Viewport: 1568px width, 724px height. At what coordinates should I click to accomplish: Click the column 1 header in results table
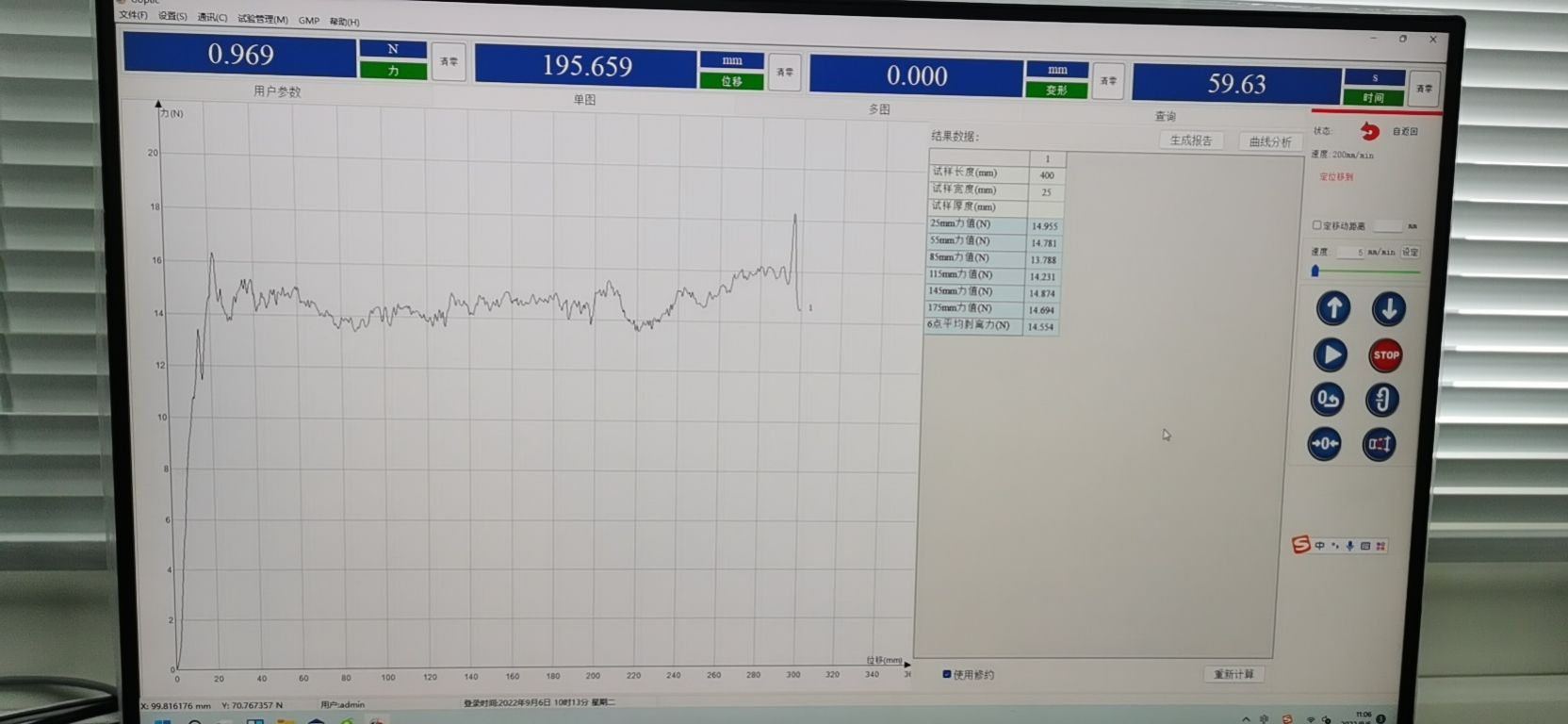(1047, 158)
